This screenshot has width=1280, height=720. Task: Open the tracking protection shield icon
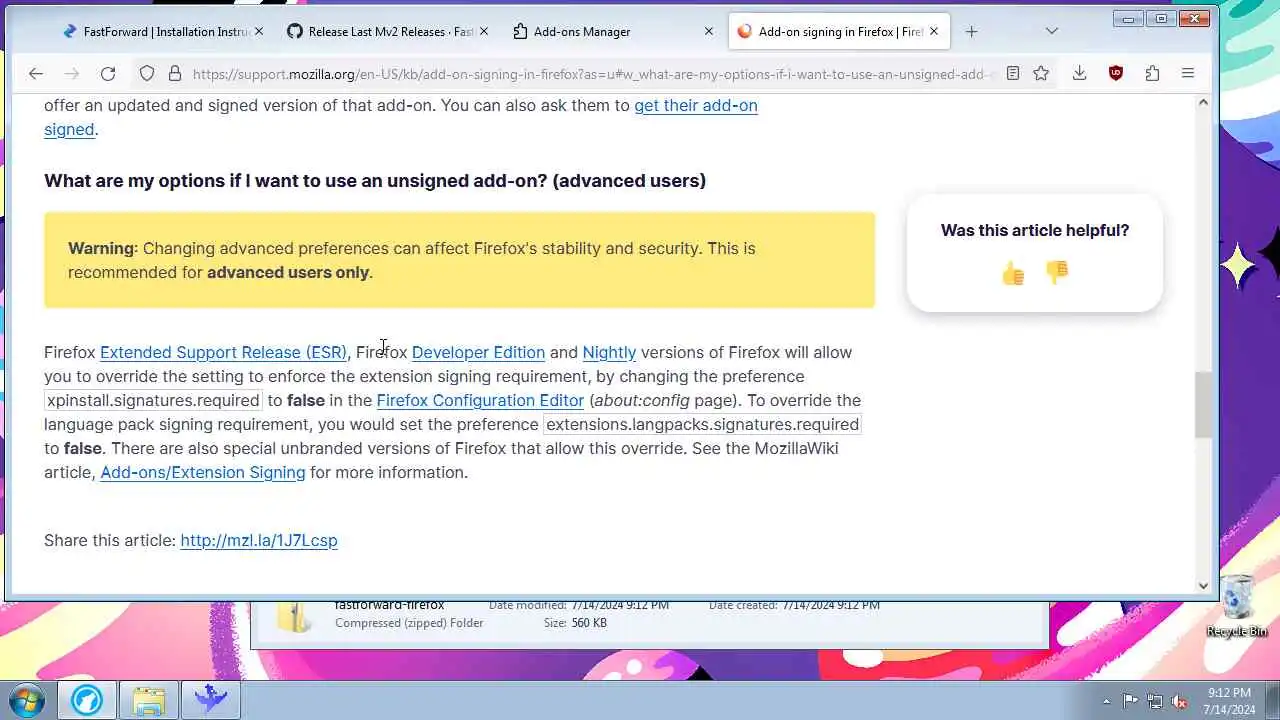(147, 73)
